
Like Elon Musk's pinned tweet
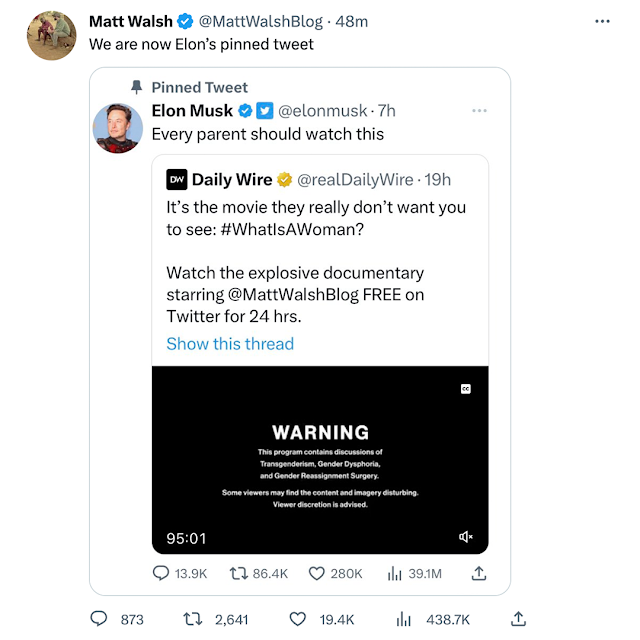point(317,574)
